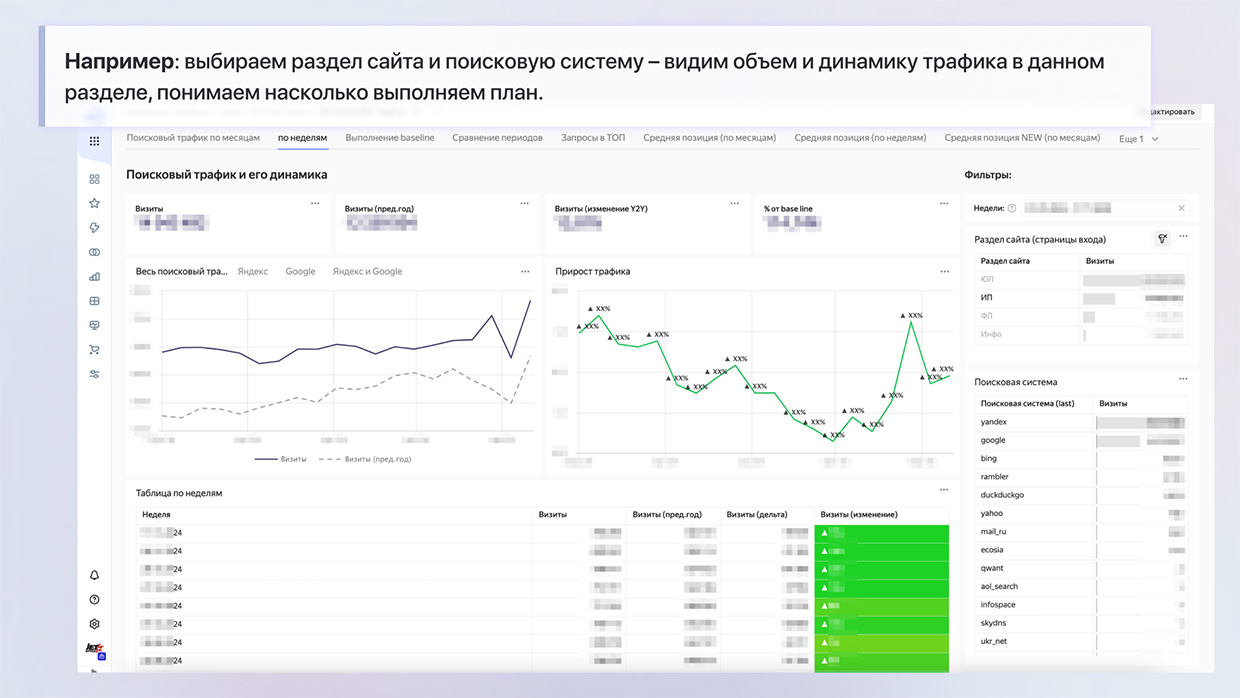Click the Недели filter value field

(1095, 208)
